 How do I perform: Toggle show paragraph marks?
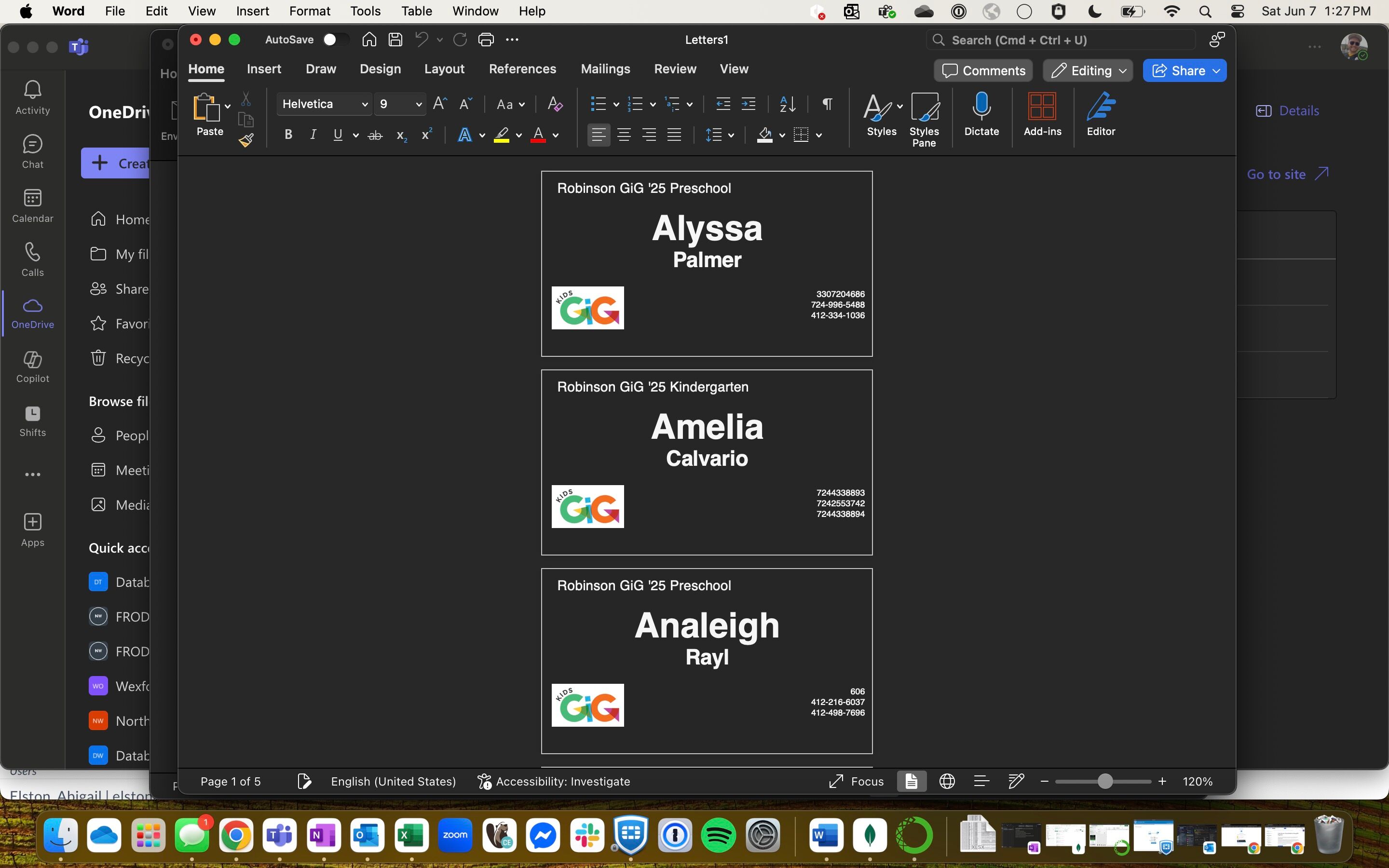827,104
